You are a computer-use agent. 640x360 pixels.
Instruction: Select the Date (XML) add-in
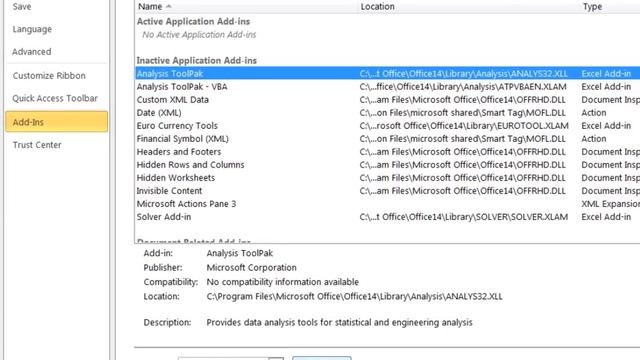[x=159, y=113]
